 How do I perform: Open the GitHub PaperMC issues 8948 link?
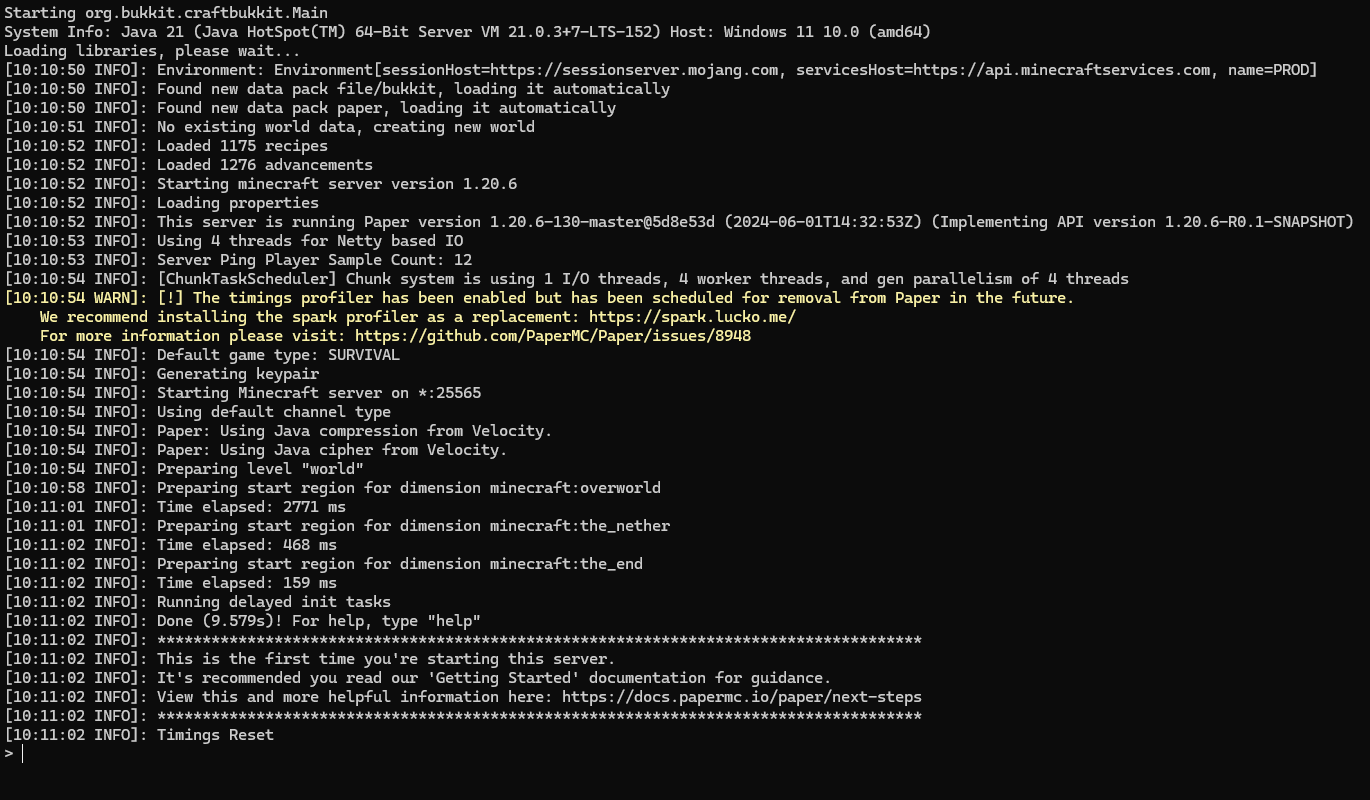tap(552, 336)
